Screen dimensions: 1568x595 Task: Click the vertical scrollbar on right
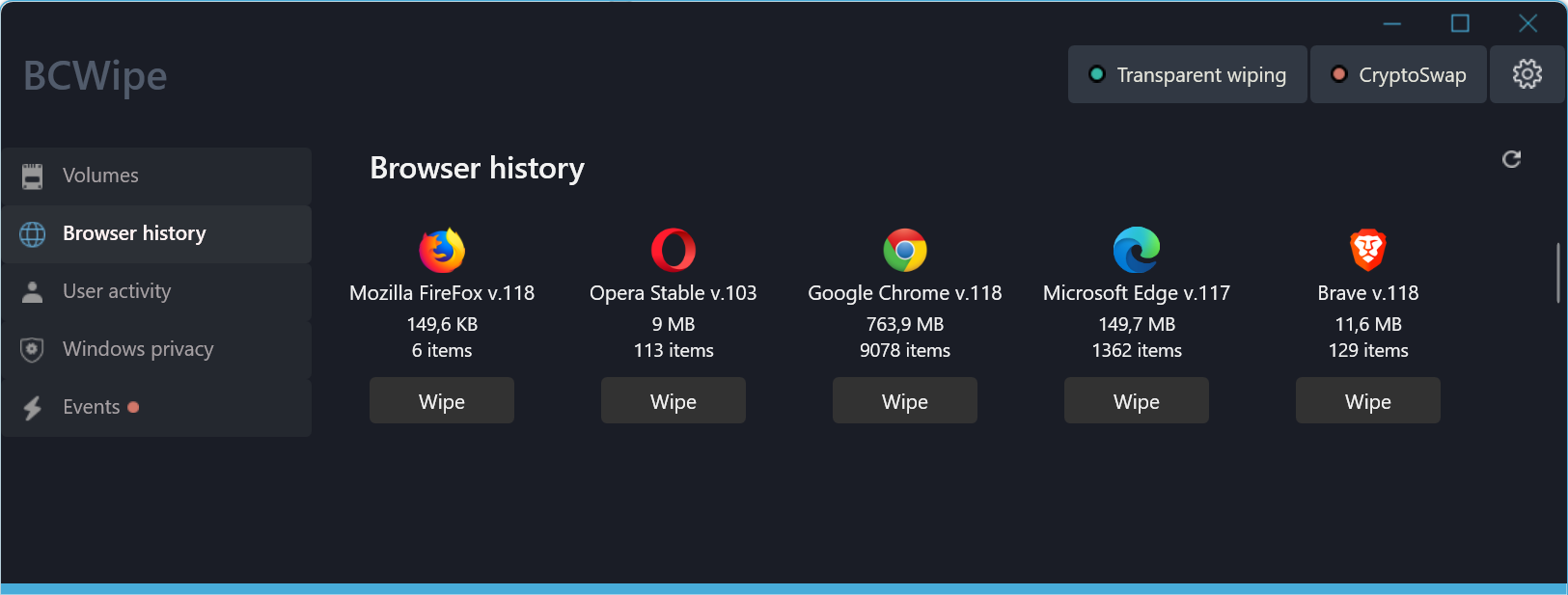(x=1558, y=274)
